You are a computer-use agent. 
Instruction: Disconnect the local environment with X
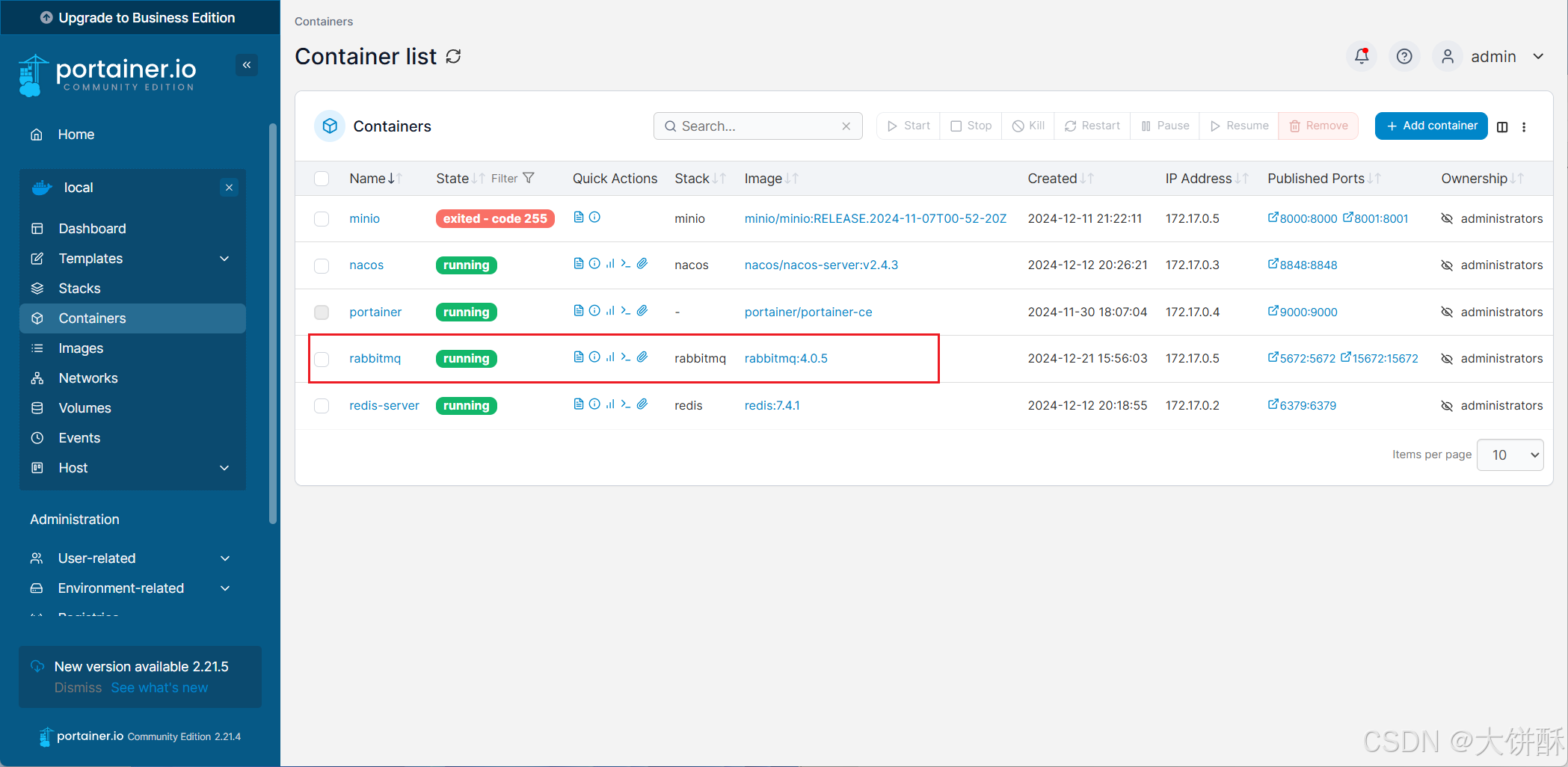click(229, 188)
